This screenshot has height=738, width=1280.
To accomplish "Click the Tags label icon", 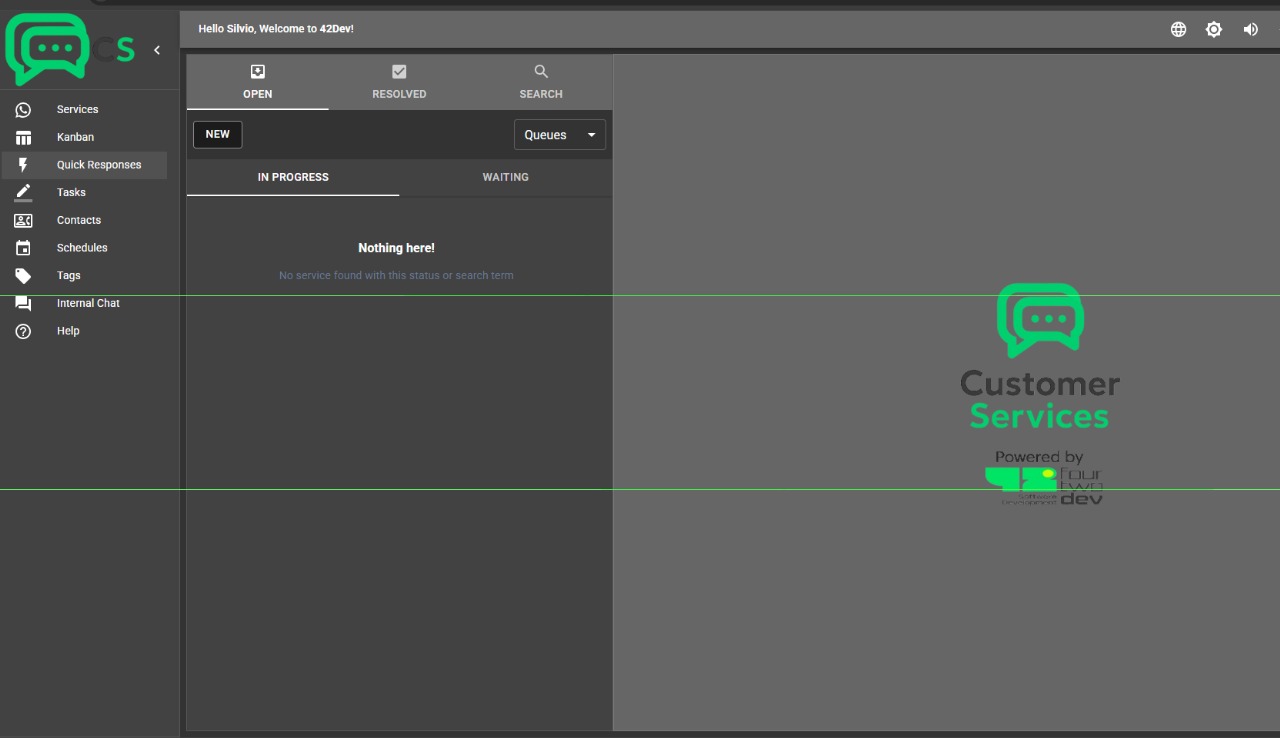I will pyautogui.click(x=23, y=276).
